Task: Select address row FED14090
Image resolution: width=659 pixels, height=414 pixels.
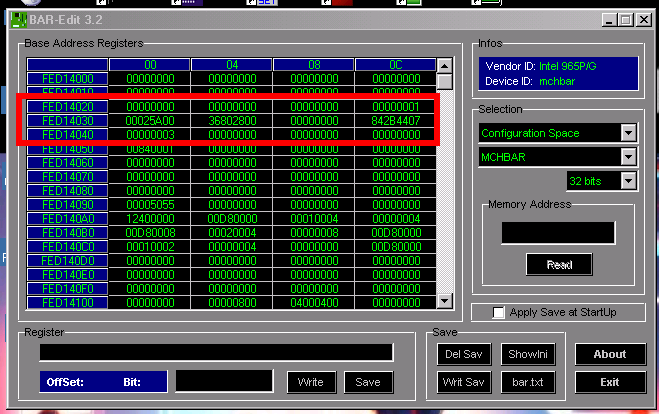Action: tap(68, 205)
